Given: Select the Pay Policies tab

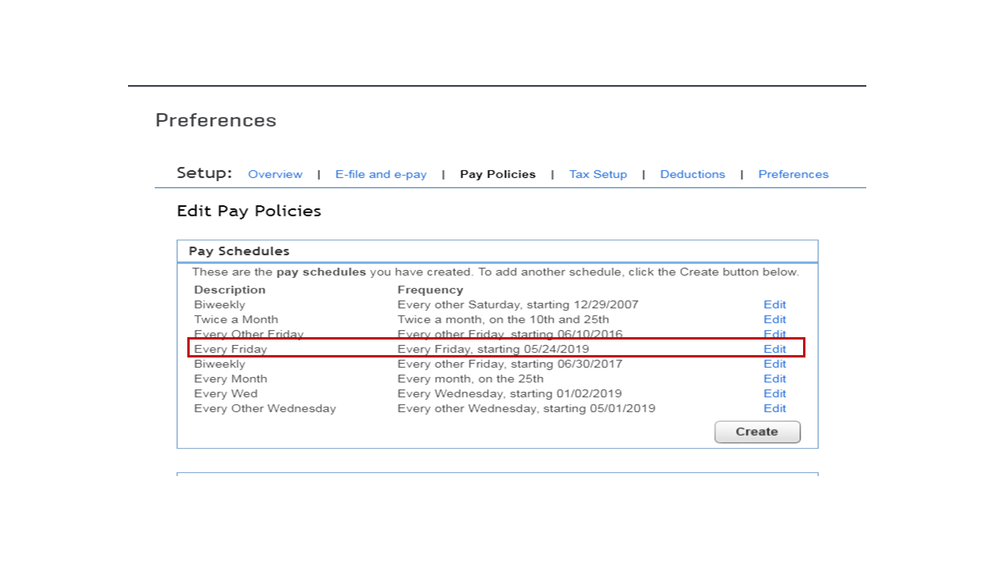Looking at the screenshot, I should pyautogui.click(x=497, y=174).
